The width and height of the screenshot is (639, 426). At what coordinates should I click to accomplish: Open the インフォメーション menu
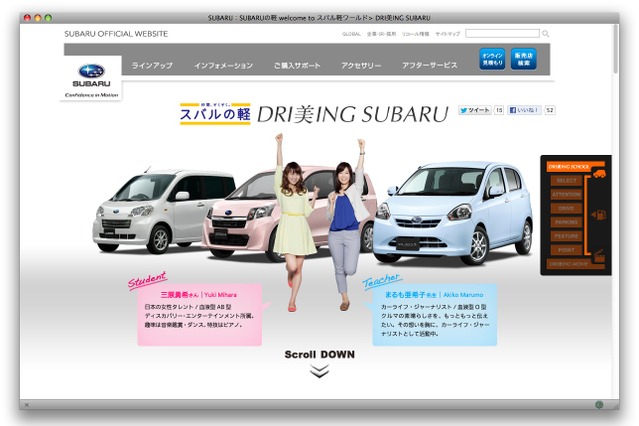[x=223, y=65]
